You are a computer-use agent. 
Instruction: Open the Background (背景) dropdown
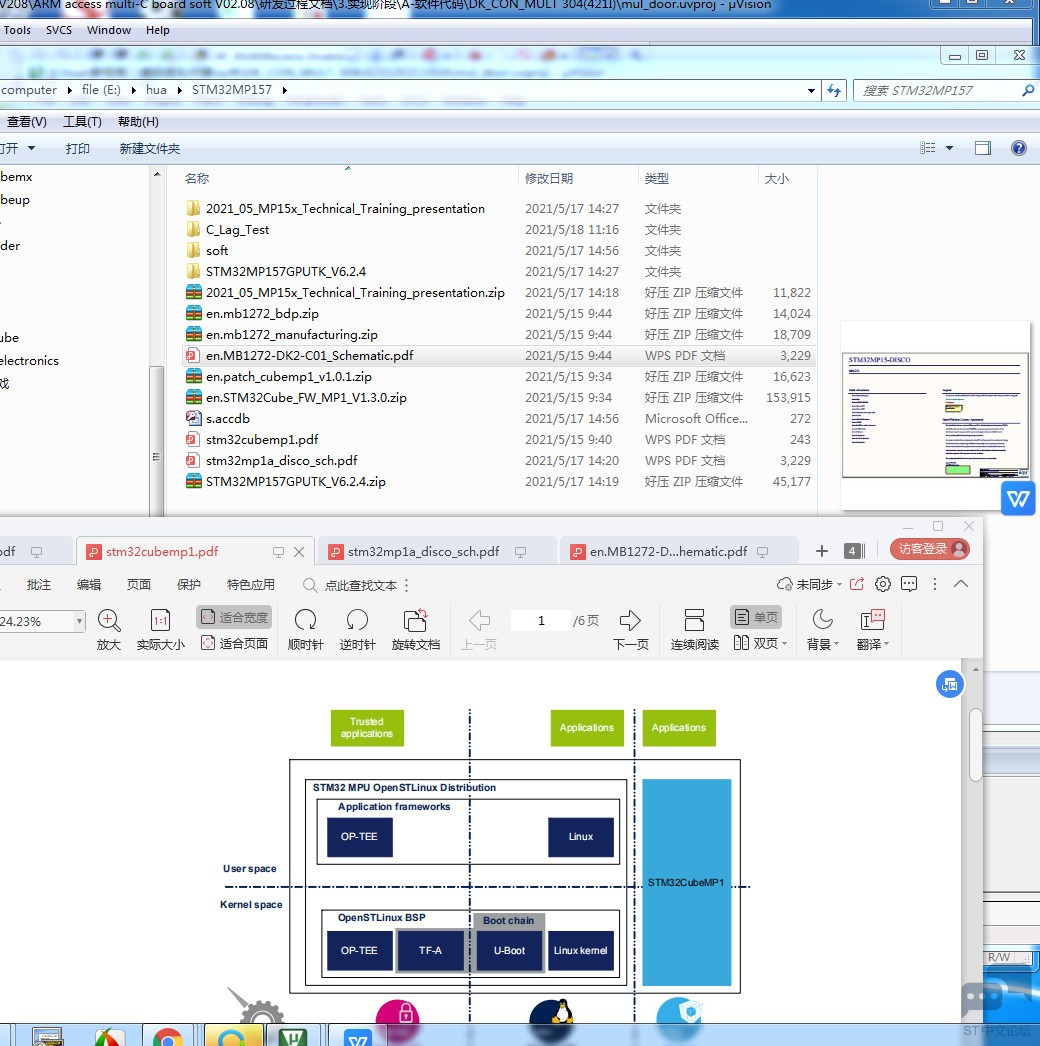pos(823,629)
